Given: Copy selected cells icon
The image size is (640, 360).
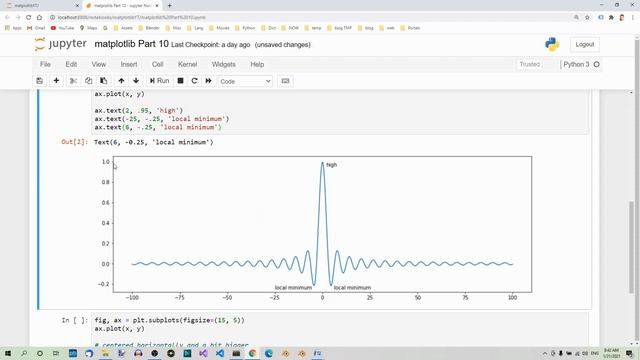Looking at the screenshot, I should [89, 81].
